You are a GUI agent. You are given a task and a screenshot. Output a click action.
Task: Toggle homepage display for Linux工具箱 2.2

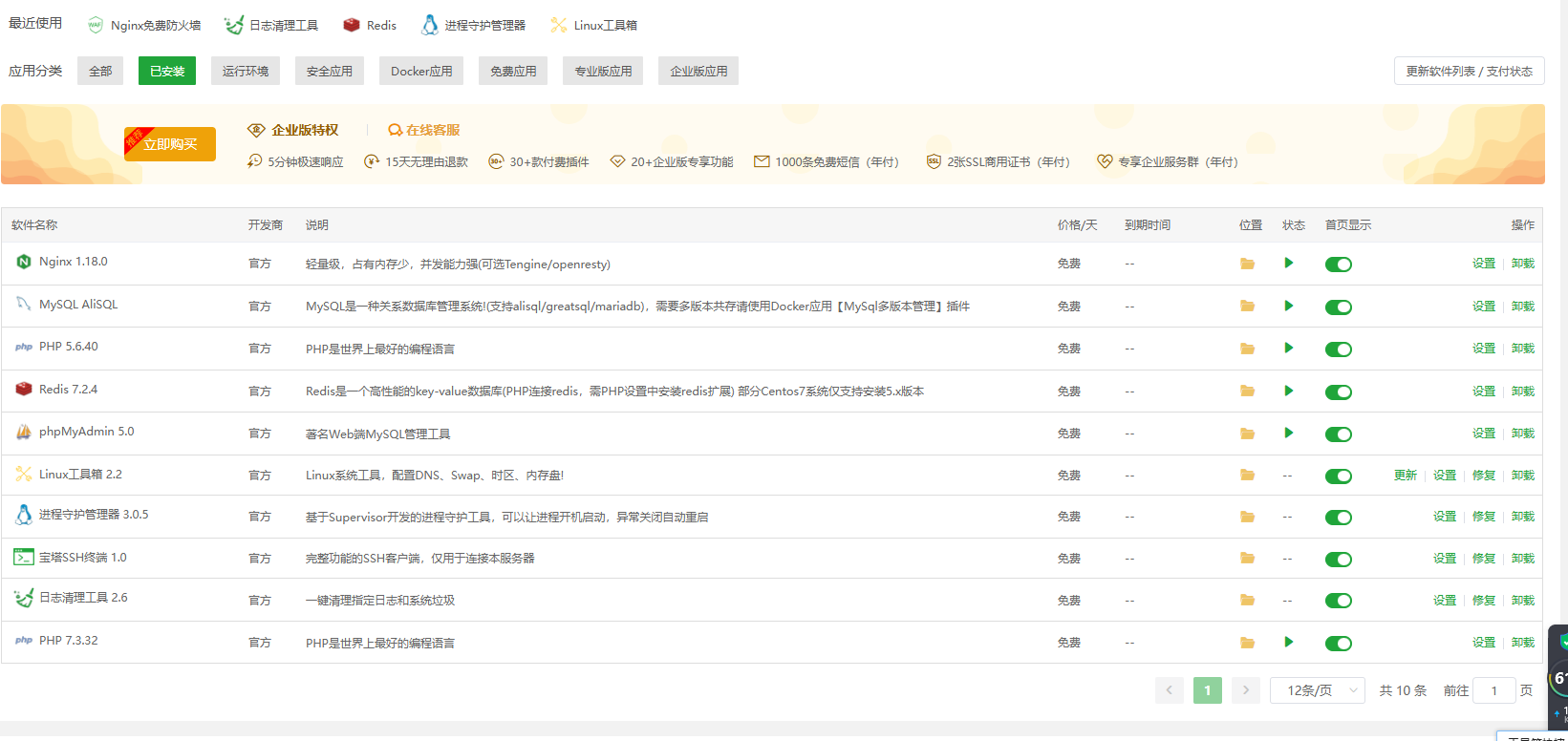click(x=1339, y=476)
